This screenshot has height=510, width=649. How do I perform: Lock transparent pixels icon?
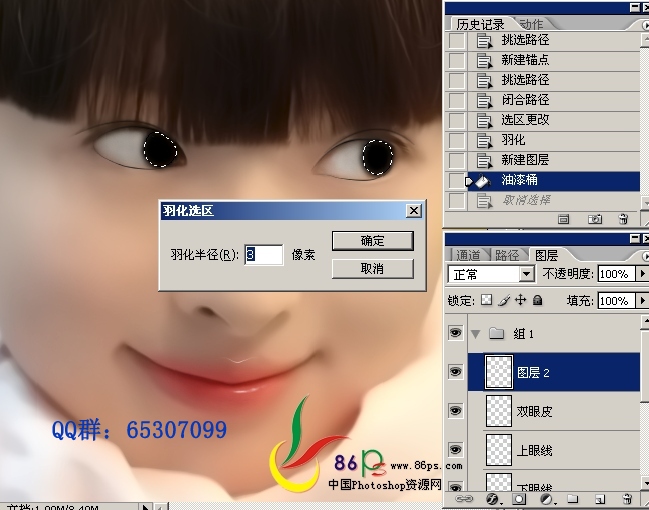(486, 300)
